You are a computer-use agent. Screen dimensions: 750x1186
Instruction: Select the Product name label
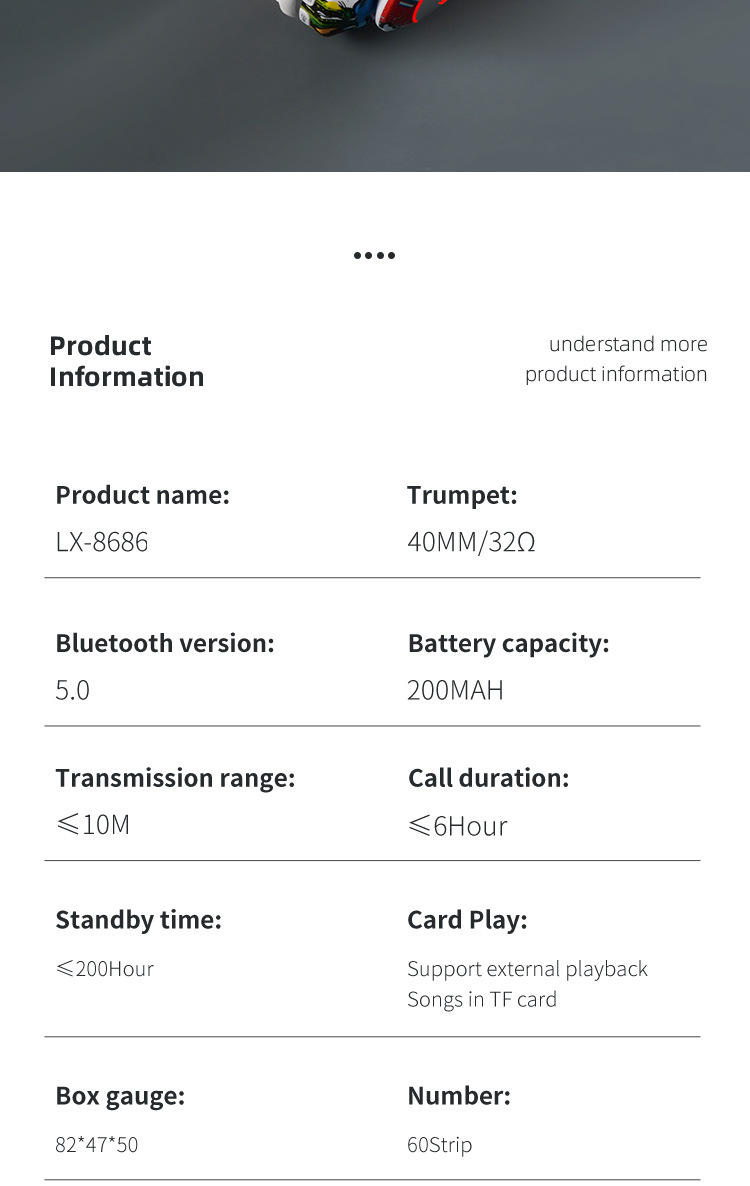[x=142, y=495]
